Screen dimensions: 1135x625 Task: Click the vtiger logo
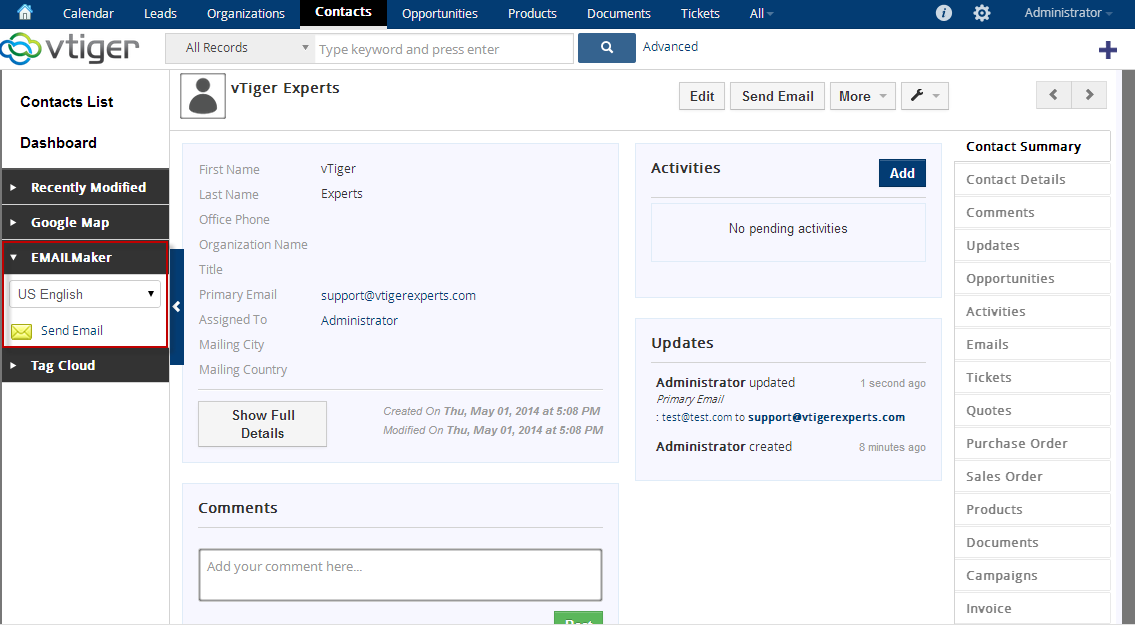[69, 49]
